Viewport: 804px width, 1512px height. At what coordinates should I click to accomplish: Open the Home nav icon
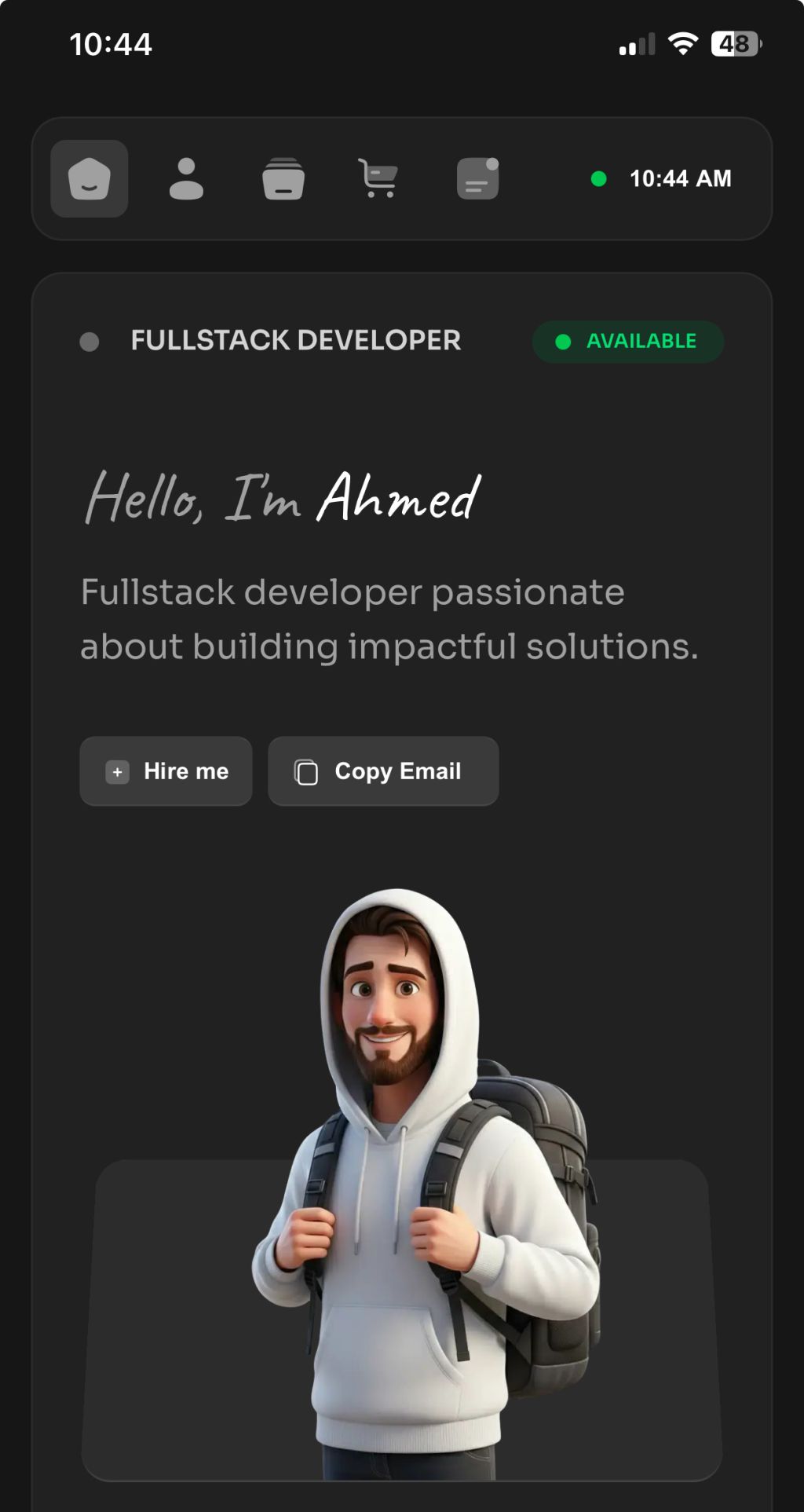pyautogui.click(x=90, y=178)
